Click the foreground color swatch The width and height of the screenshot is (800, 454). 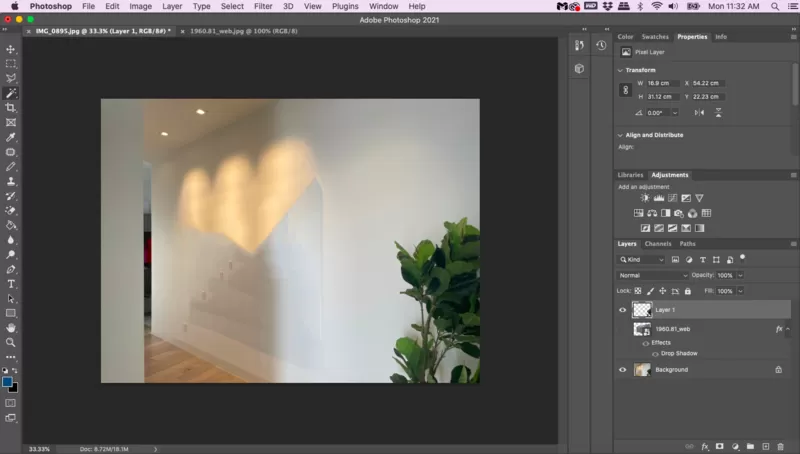7,382
